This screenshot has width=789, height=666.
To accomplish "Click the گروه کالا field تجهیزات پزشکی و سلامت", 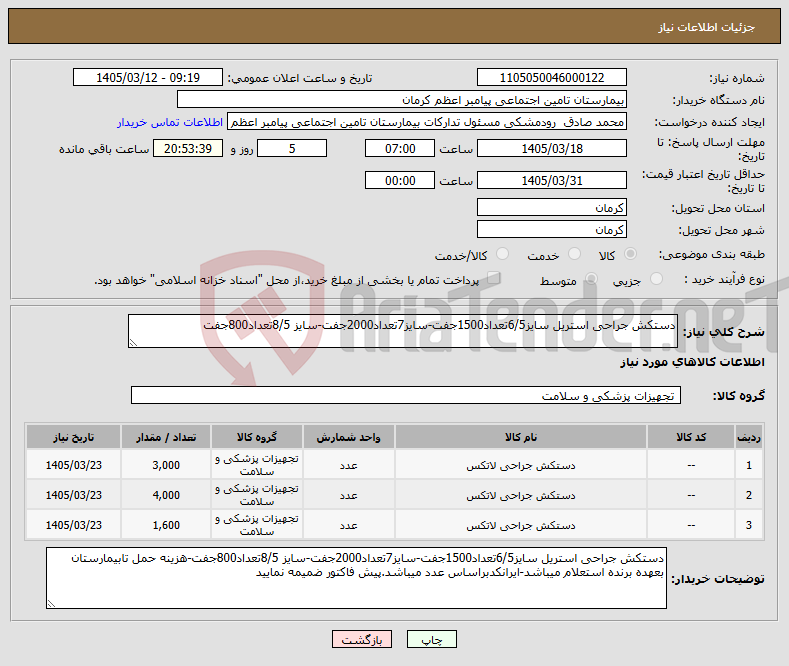I will tap(406, 395).
